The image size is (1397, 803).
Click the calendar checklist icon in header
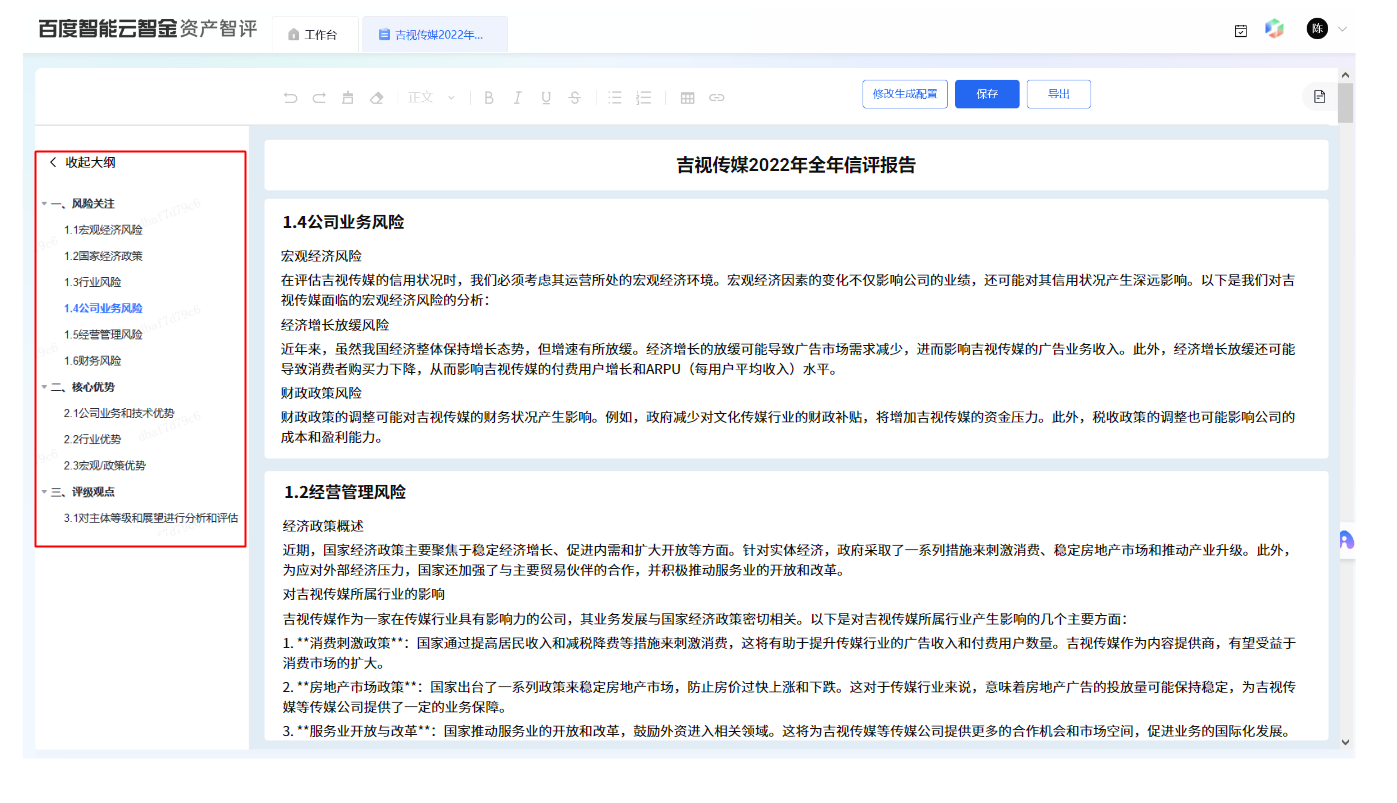coord(1241,30)
